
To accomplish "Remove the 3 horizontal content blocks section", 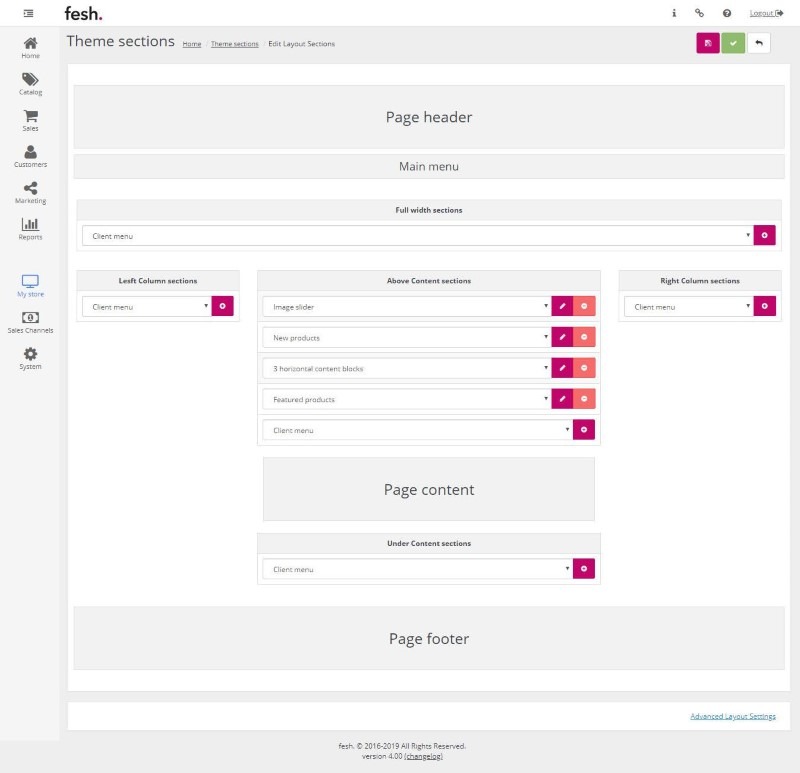I will (x=584, y=369).
